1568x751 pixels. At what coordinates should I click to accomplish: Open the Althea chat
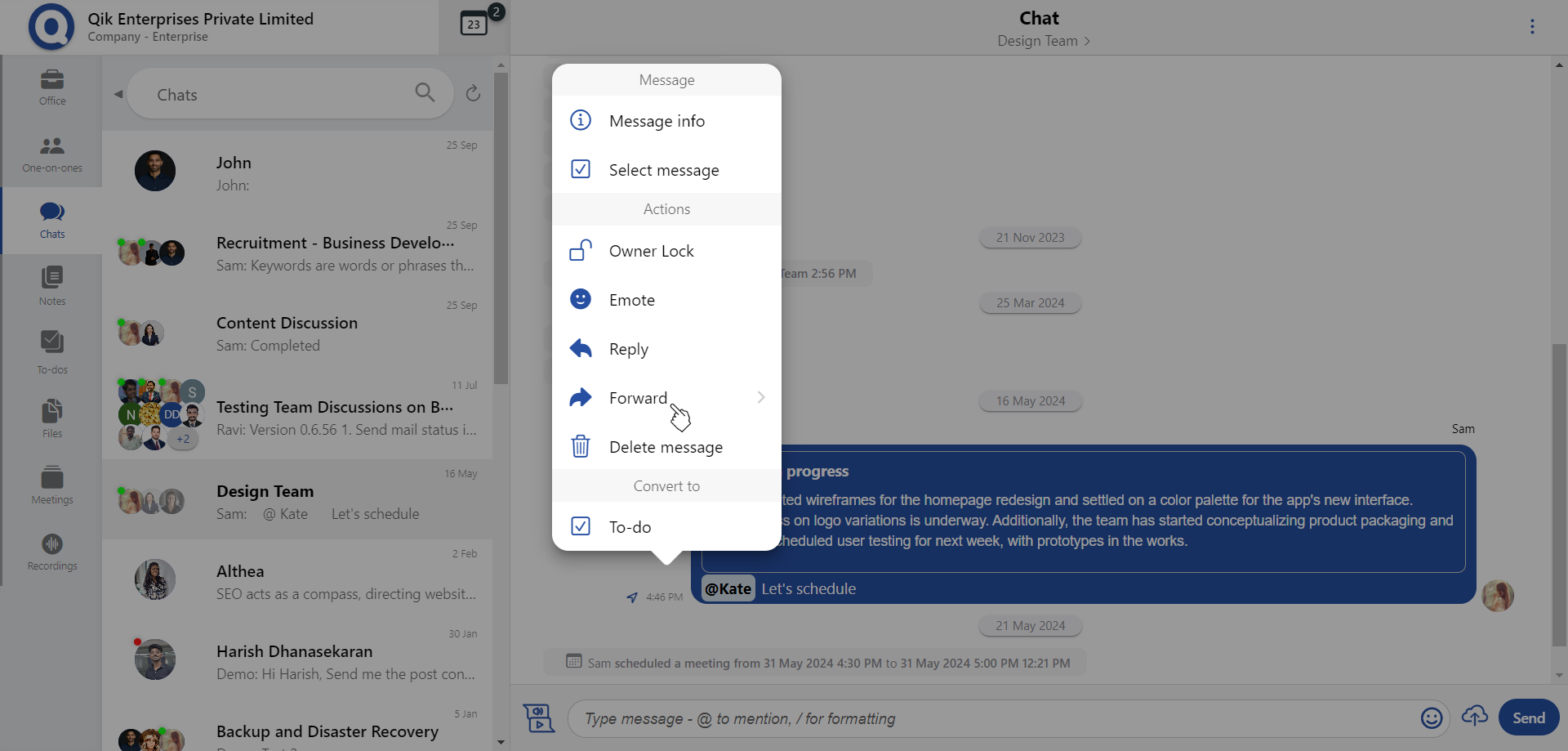click(297, 579)
